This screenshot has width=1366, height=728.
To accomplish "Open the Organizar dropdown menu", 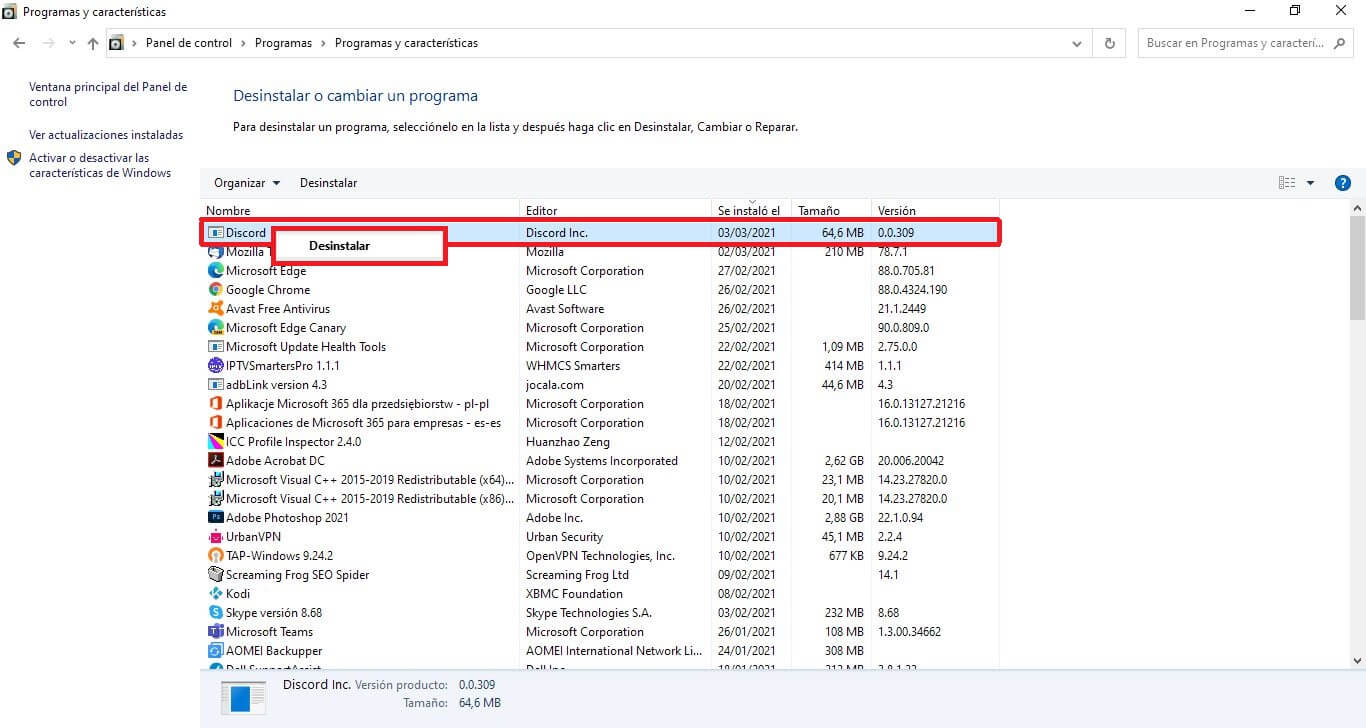I will click(247, 183).
